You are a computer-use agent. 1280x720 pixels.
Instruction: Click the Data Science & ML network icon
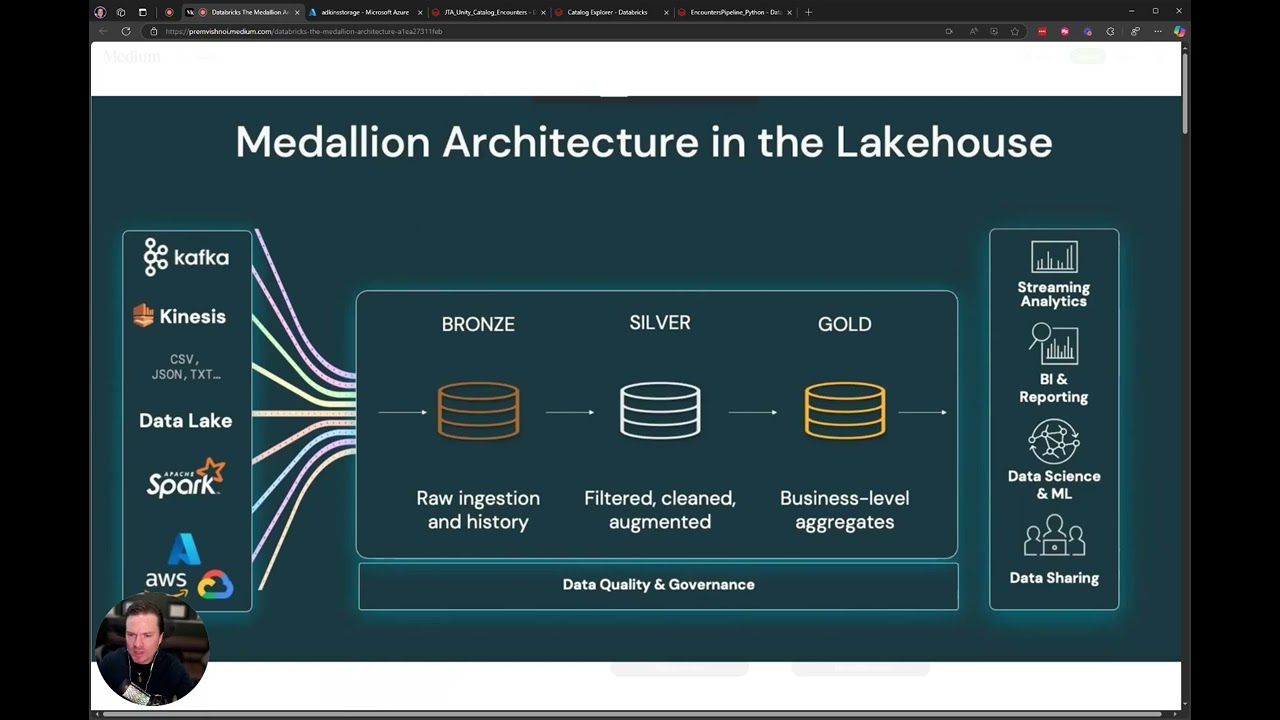pos(1054,441)
